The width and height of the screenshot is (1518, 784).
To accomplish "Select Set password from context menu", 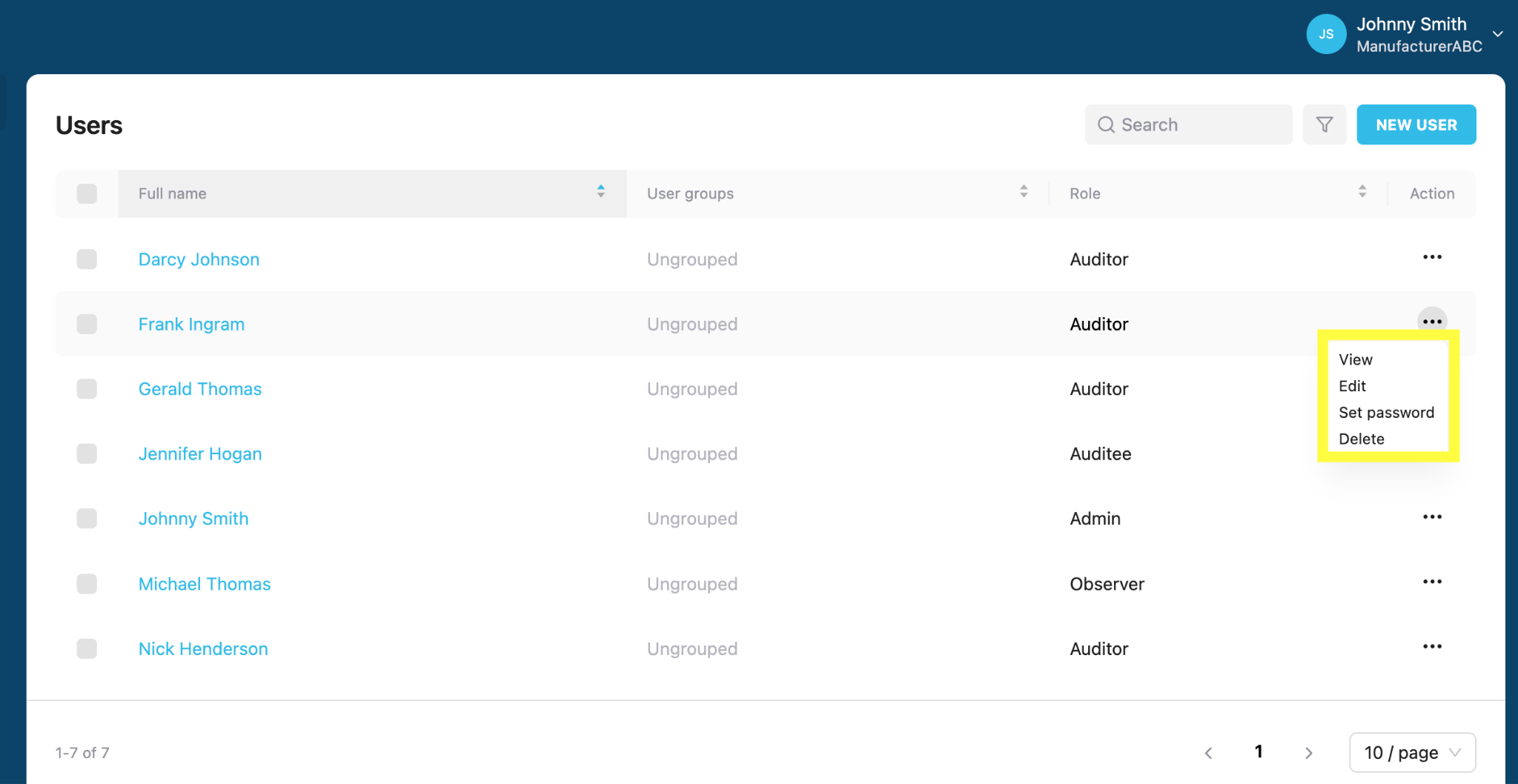I will (1386, 413).
